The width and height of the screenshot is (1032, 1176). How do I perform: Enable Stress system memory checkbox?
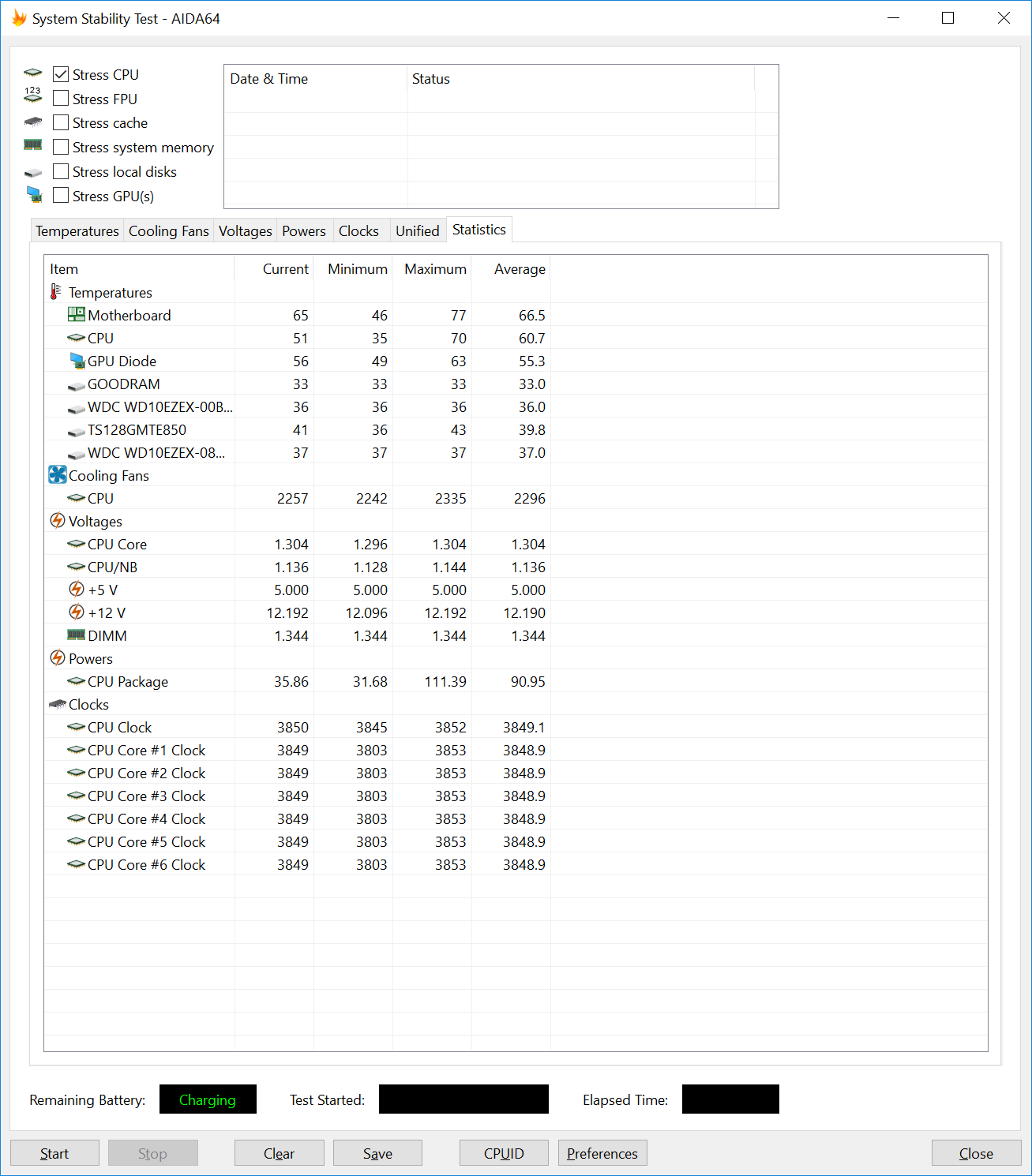61,147
